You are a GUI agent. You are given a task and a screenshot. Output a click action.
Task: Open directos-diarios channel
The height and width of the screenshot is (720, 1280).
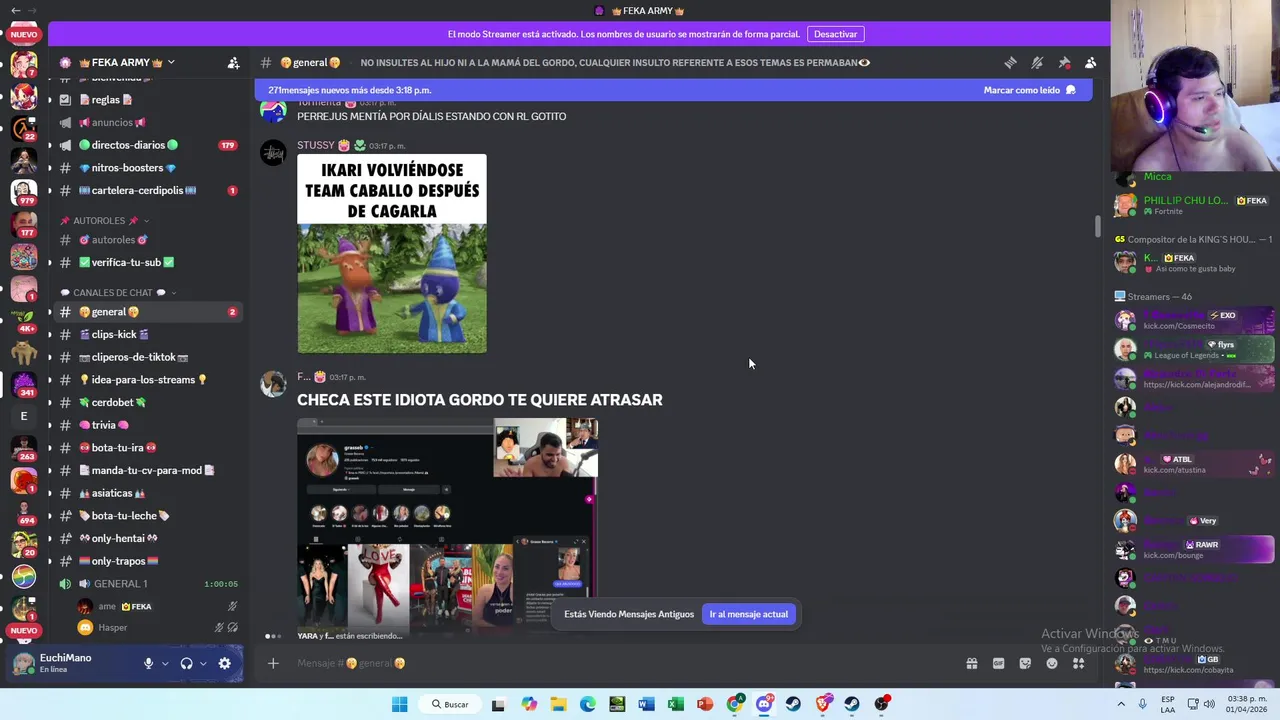(x=147, y=145)
